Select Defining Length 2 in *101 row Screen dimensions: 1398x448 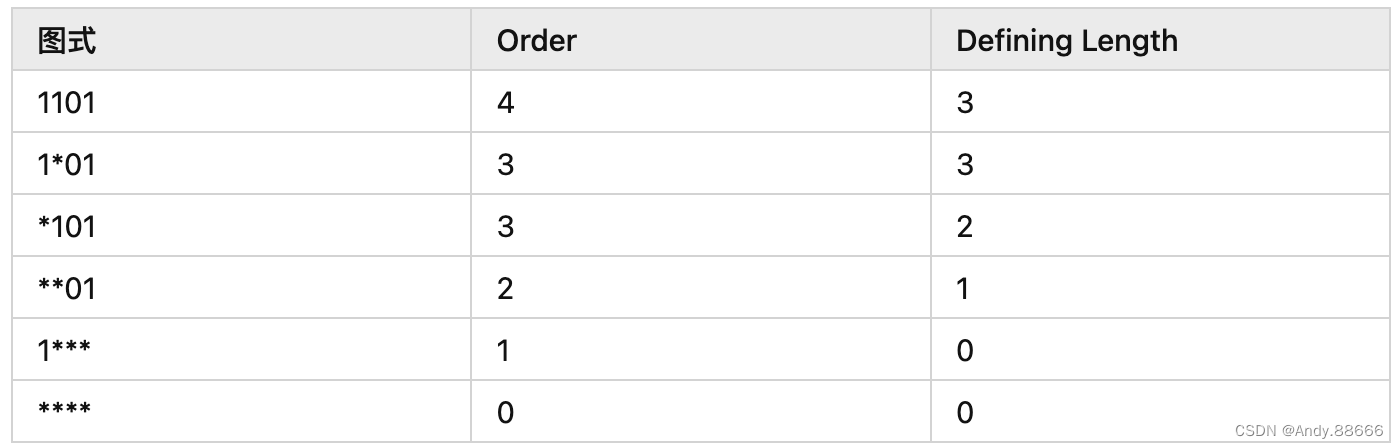tap(965, 226)
